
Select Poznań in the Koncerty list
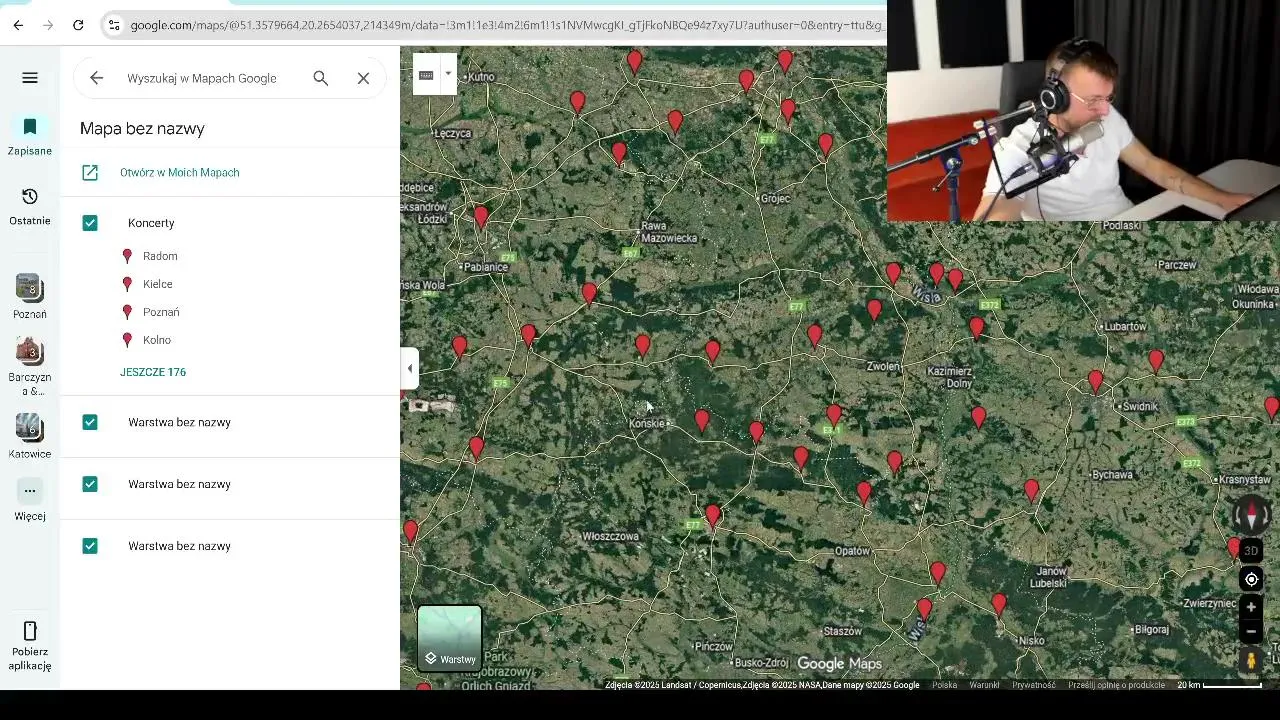point(161,312)
